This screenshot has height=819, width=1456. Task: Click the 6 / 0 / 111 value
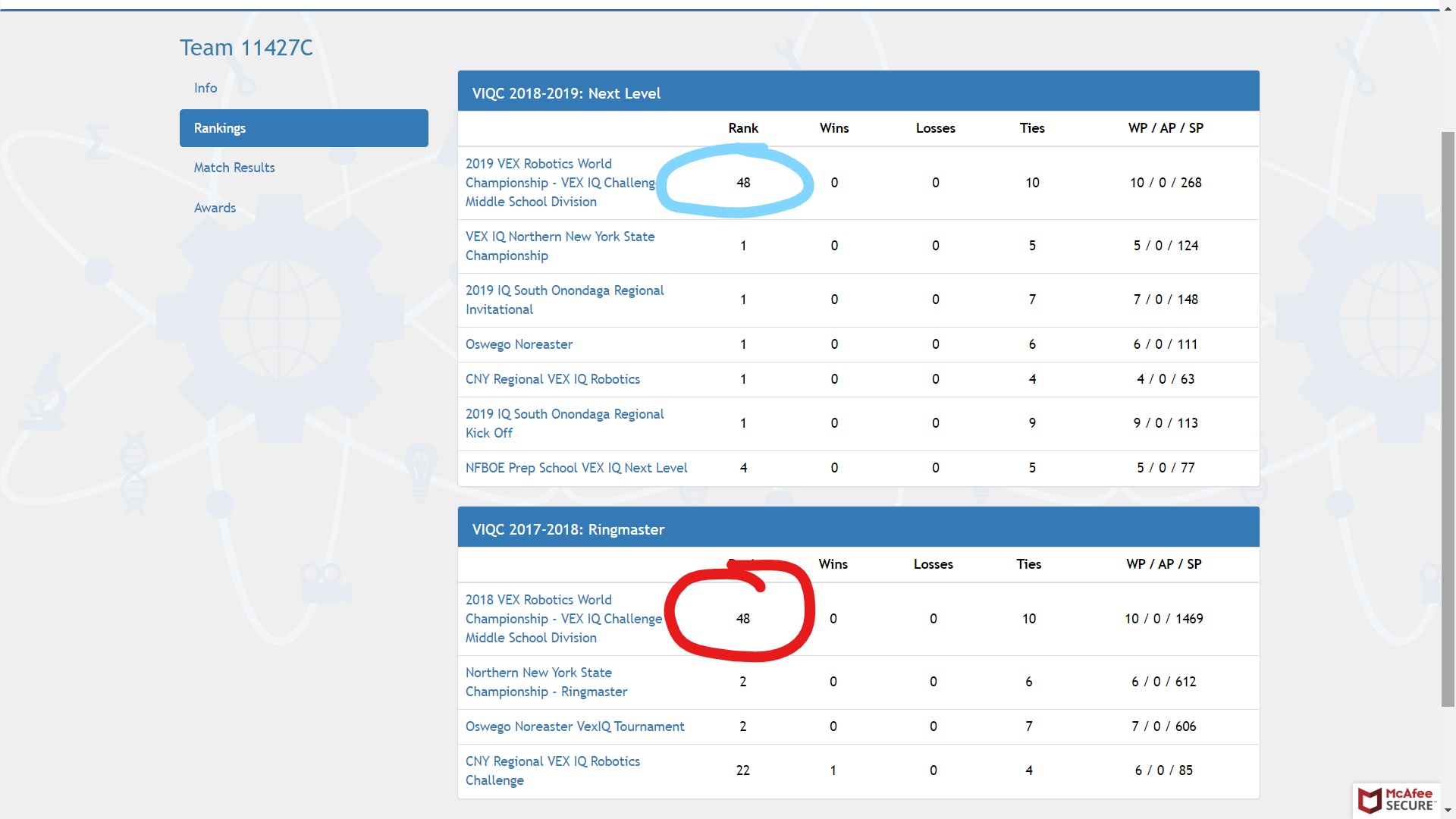[1166, 344]
